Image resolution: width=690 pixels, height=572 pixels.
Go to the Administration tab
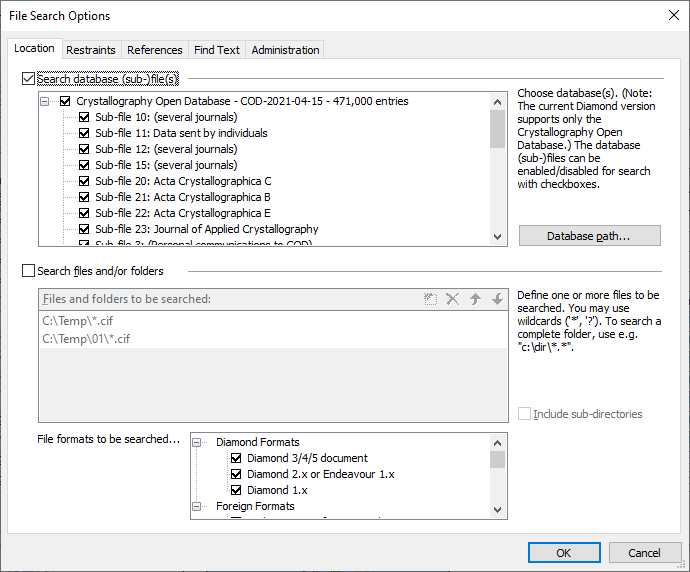[285, 50]
